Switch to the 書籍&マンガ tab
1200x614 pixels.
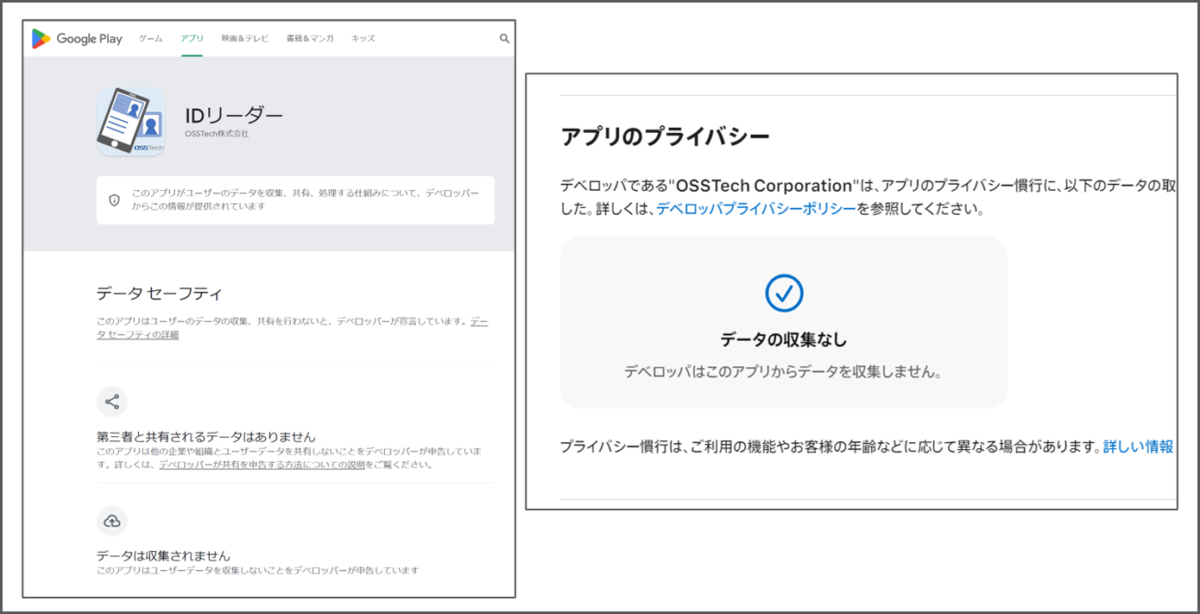(310, 38)
